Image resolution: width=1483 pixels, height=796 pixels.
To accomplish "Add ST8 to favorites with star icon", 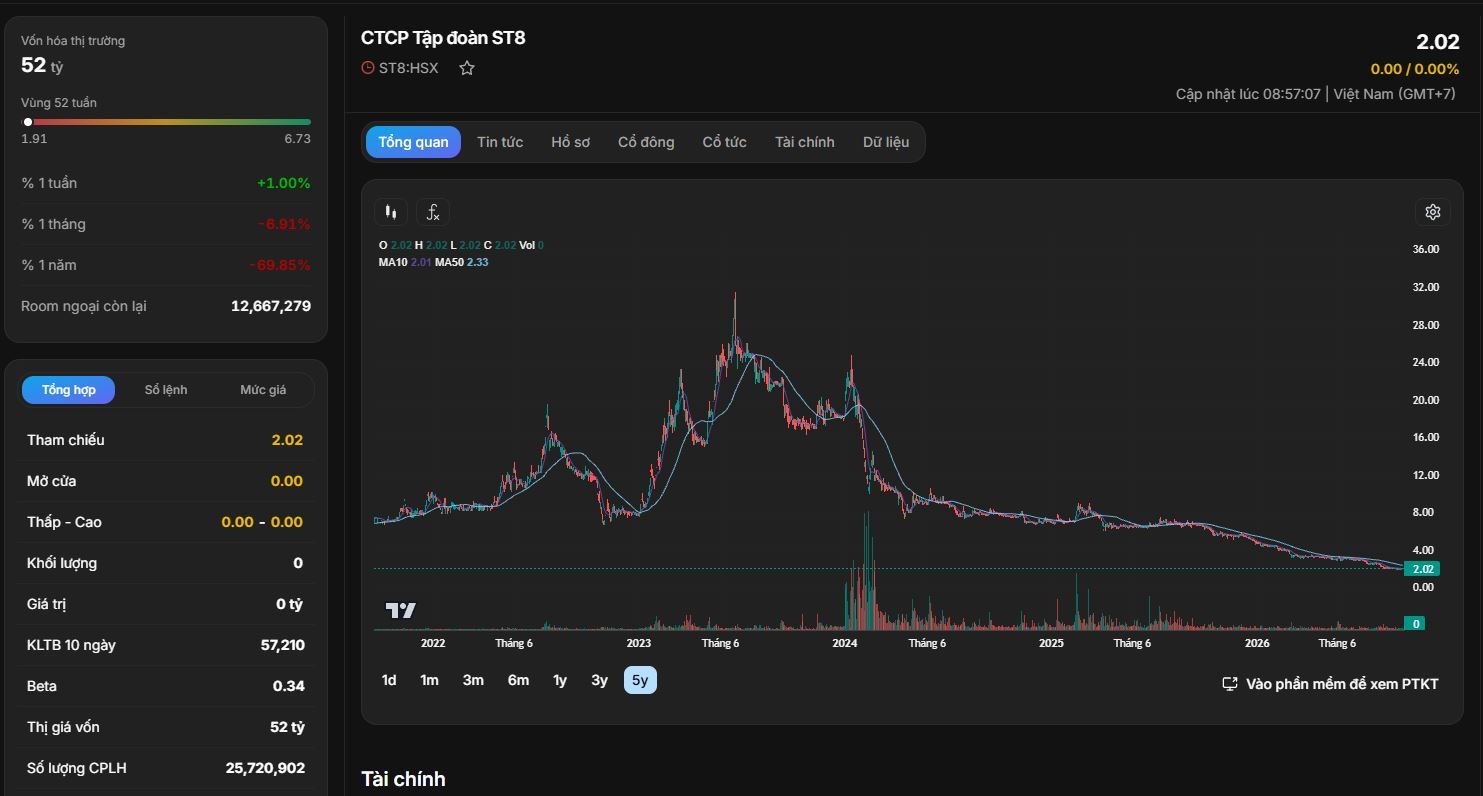I will [467, 68].
